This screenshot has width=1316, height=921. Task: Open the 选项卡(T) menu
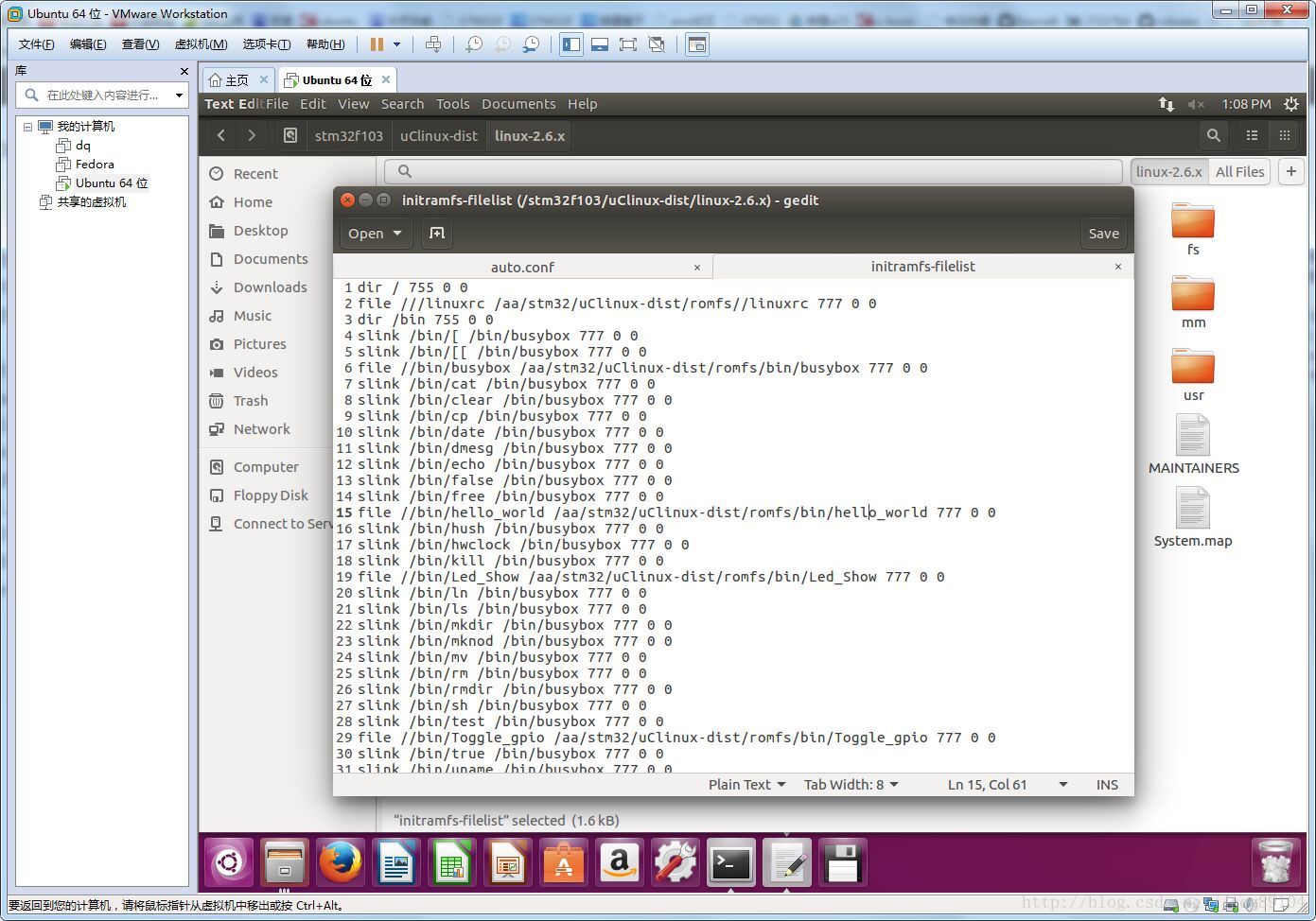[266, 44]
